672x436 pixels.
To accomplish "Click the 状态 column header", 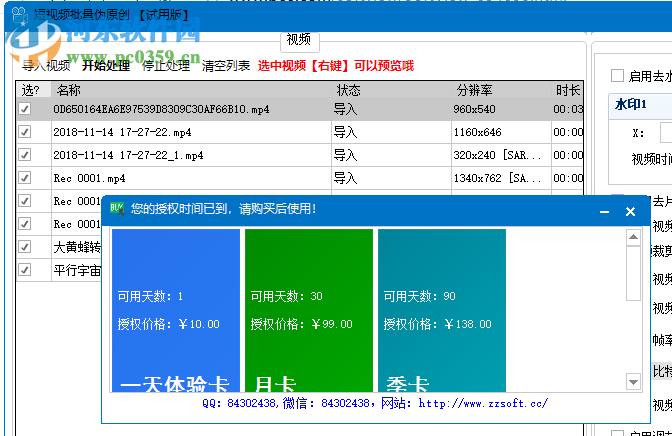I will [391, 90].
